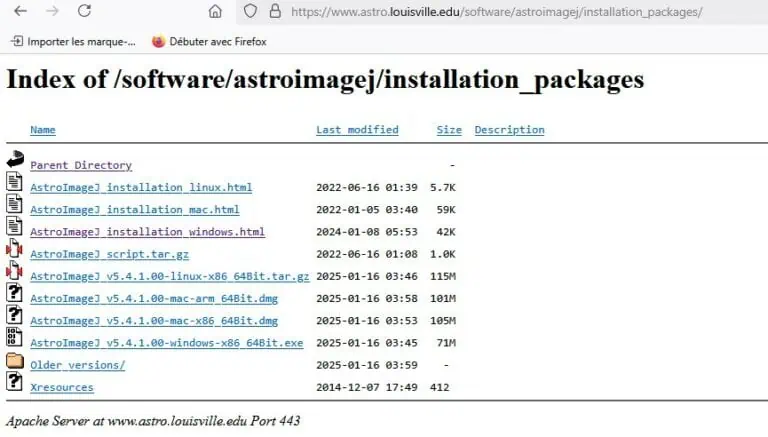Sort the listing by Description
The image size is (768, 437).
[x=509, y=130]
